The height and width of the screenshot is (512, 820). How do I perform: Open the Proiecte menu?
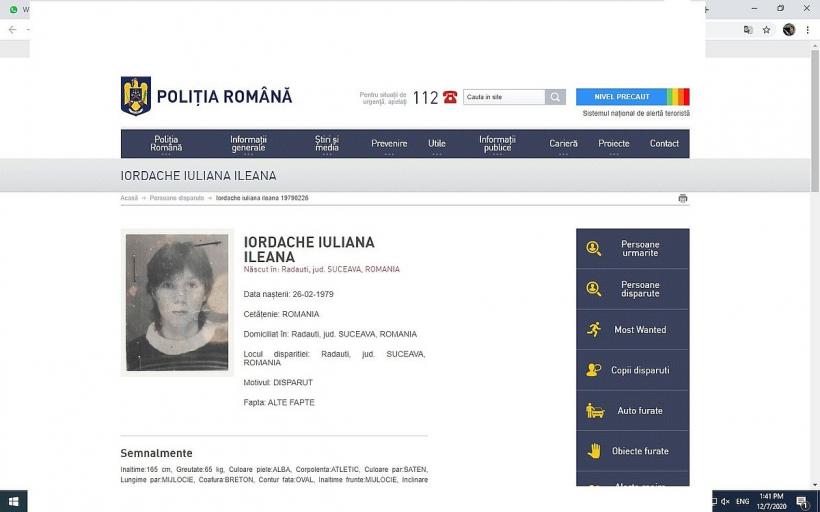click(614, 143)
